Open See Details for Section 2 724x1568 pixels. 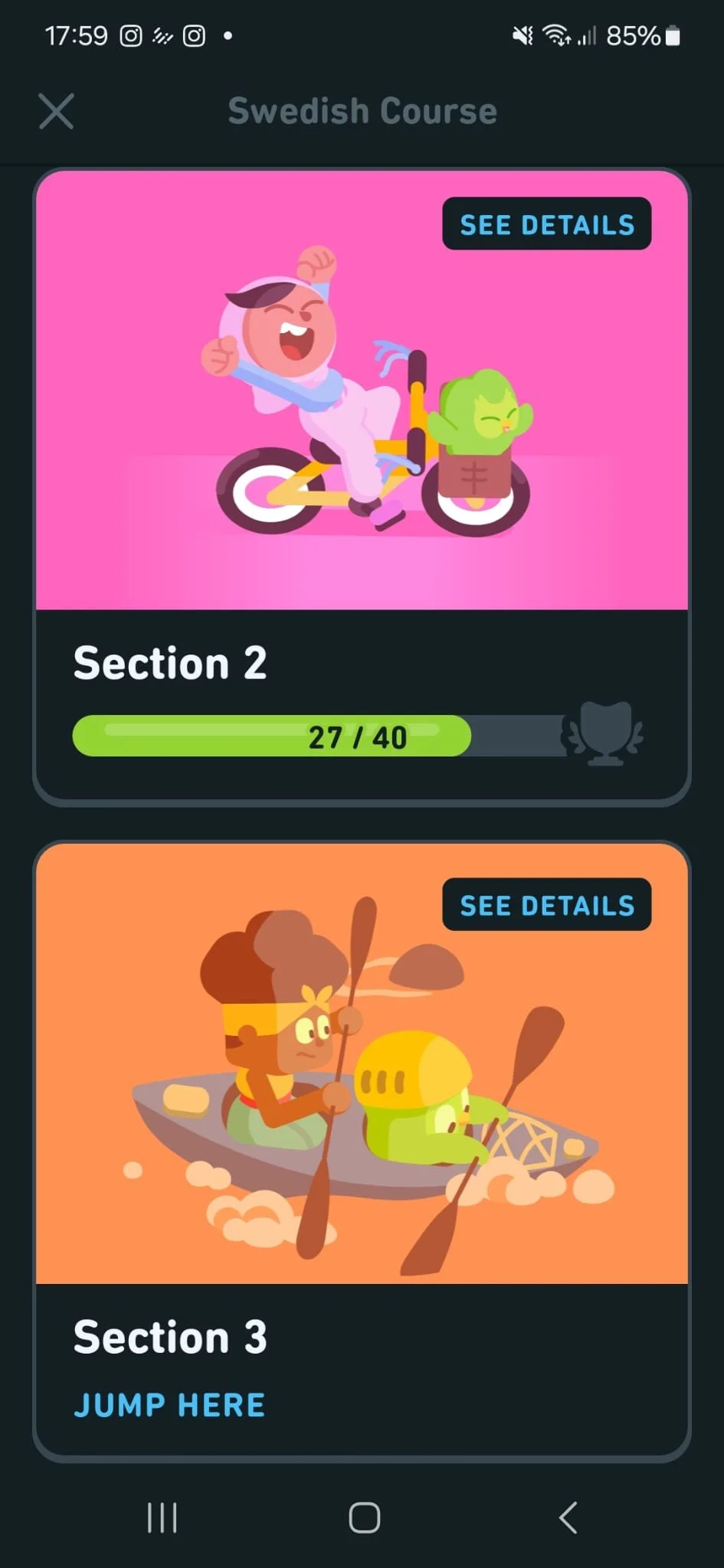[x=547, y=224]
